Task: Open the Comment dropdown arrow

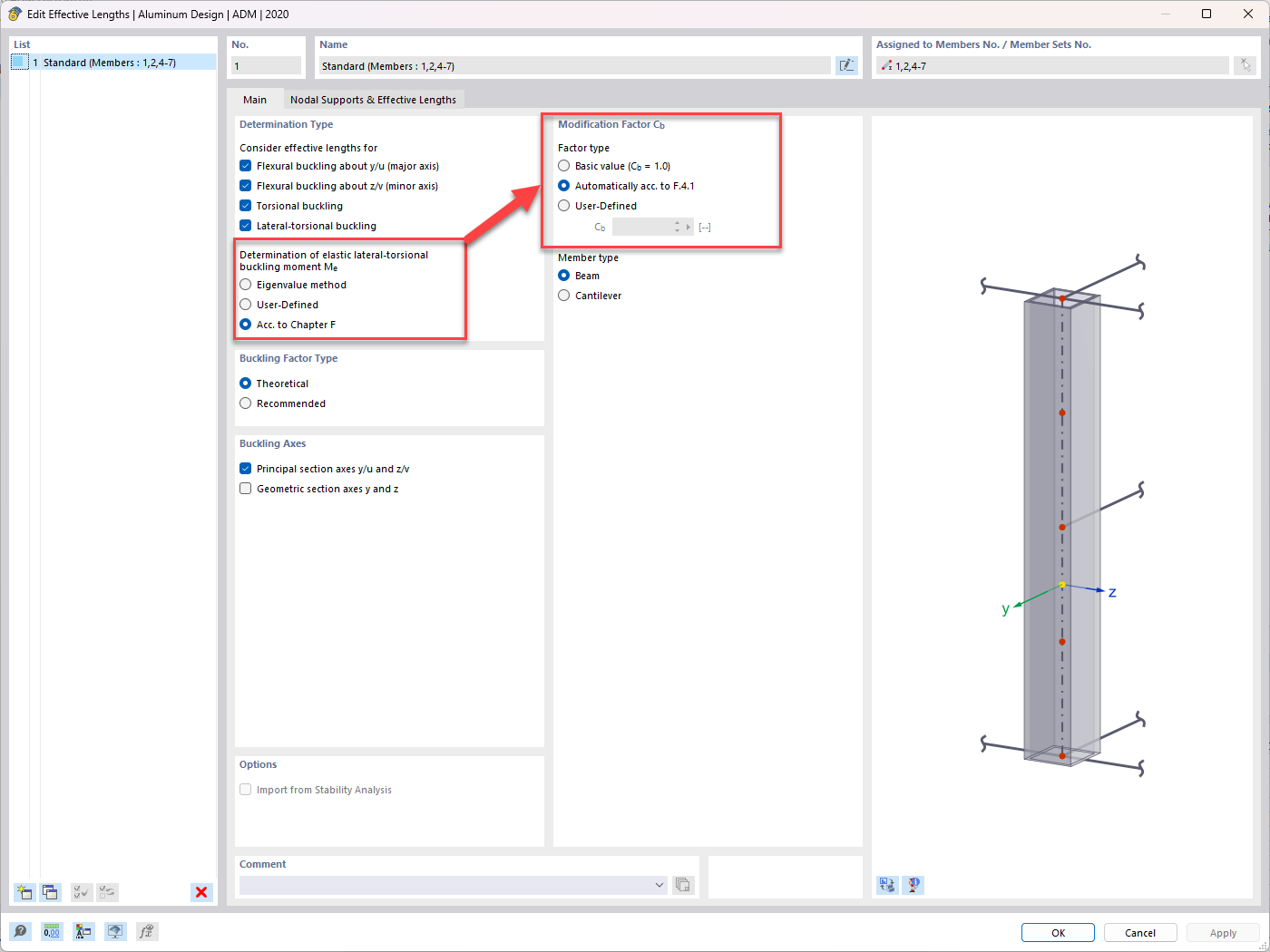Action: [659, 885]
